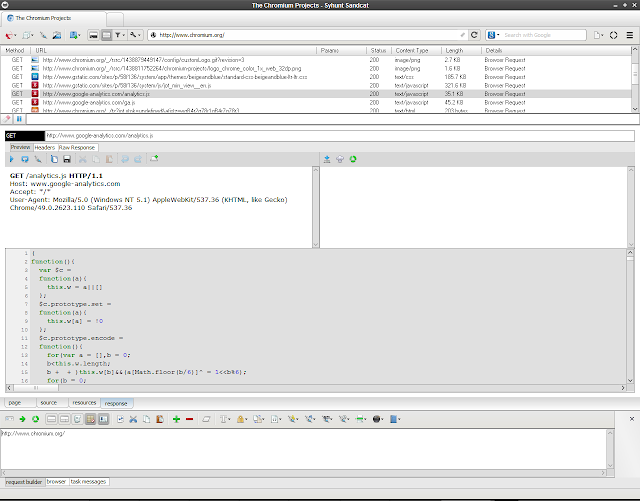640x501 pixels.
Task: Click the comment bubble icon in the preview toolbar
Action: click(25, 159)
